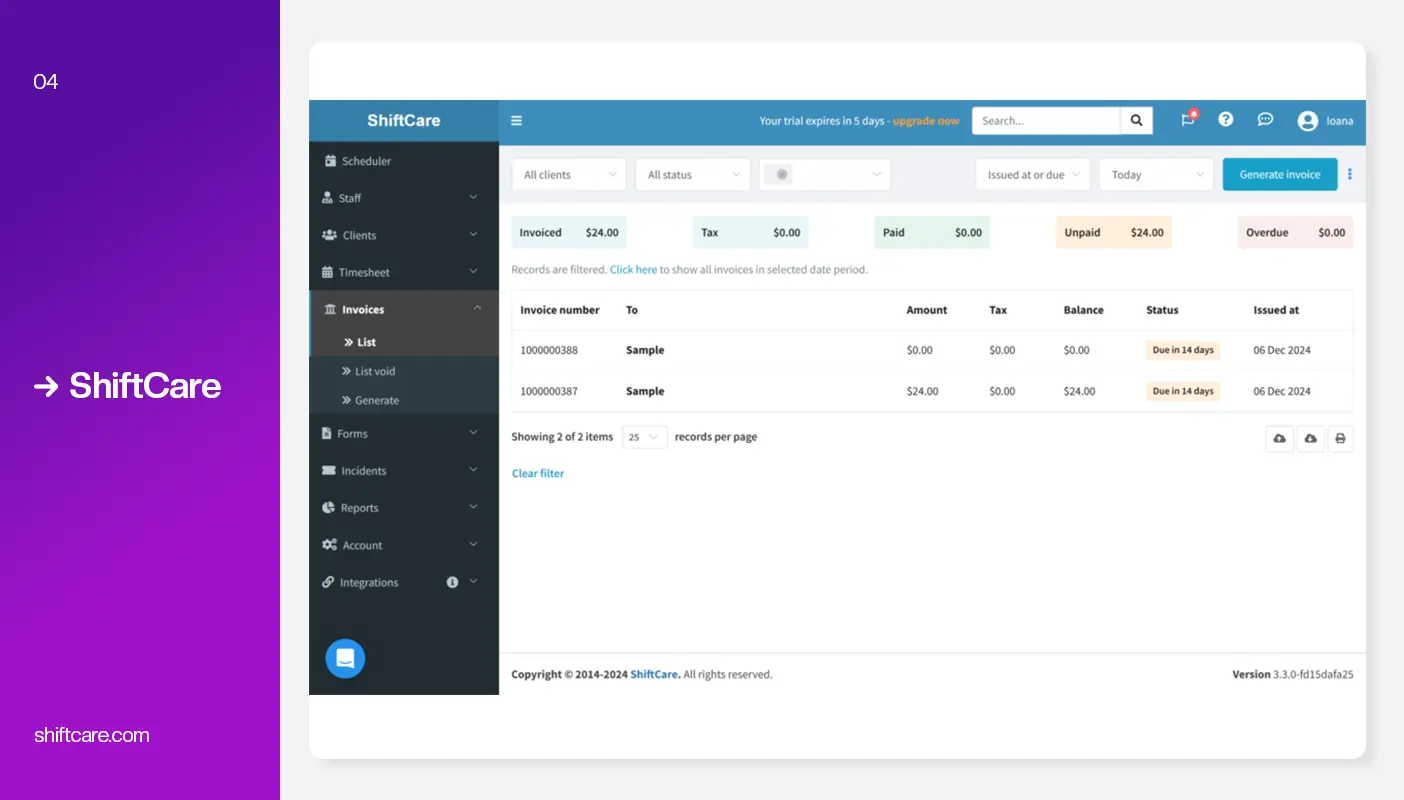Screen dimensions: 1404x800
Task: Click the Generate invoice button
Action: pyautogui.click(x=1280, y=175)
